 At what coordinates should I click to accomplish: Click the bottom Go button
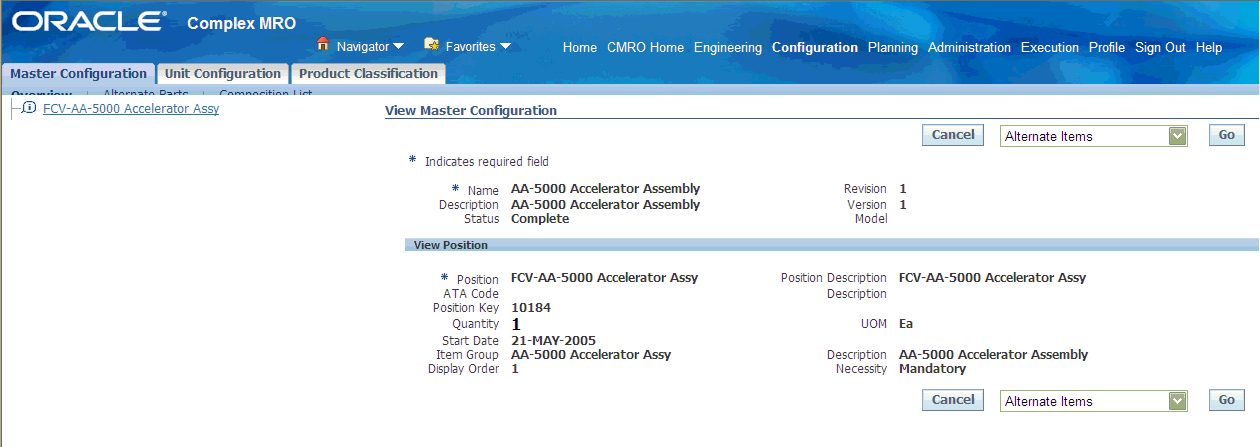click(x=1227, y=400)
